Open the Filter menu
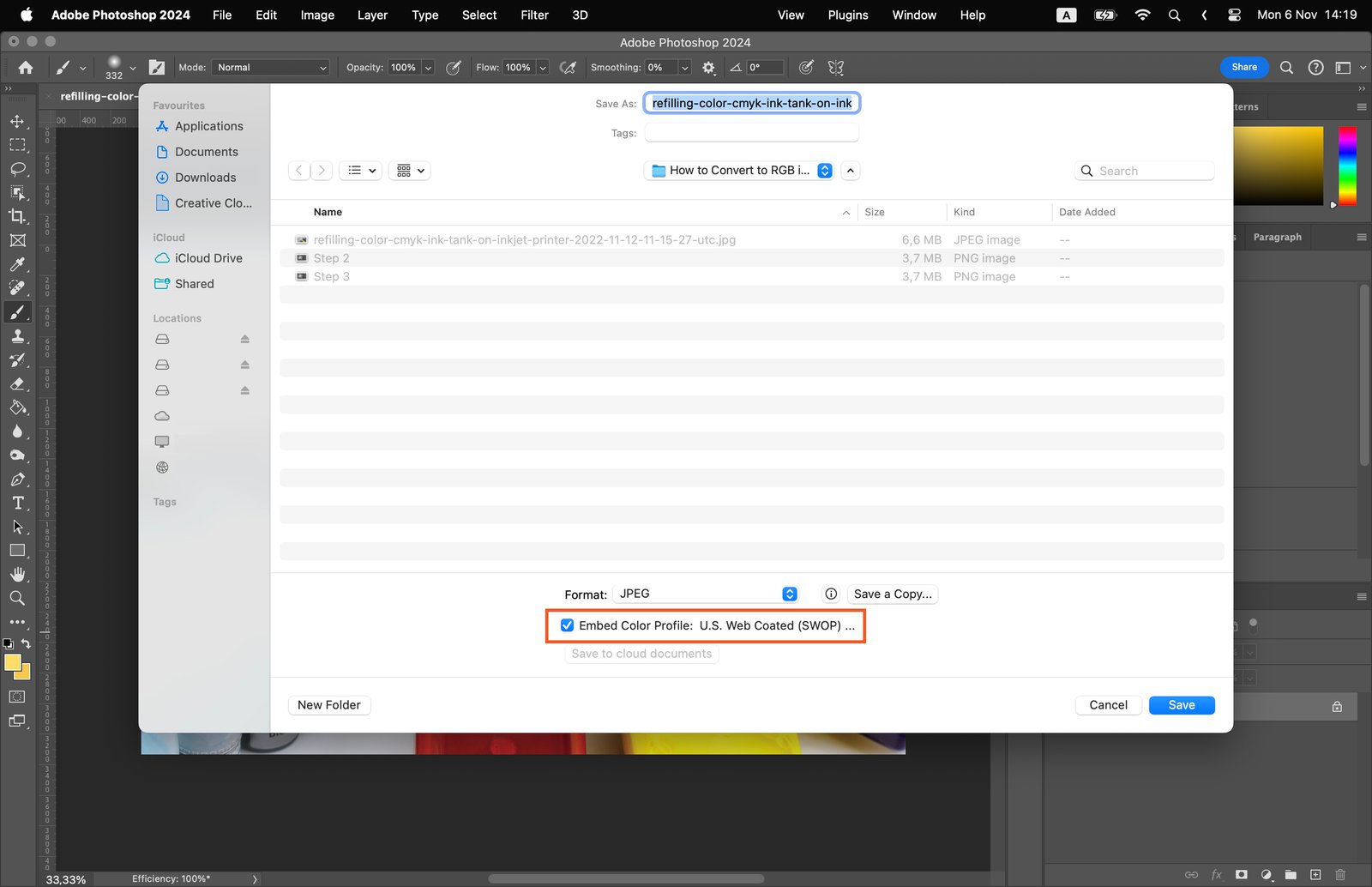The width and height of the screenshot is (1372, 887). (534, 15)
